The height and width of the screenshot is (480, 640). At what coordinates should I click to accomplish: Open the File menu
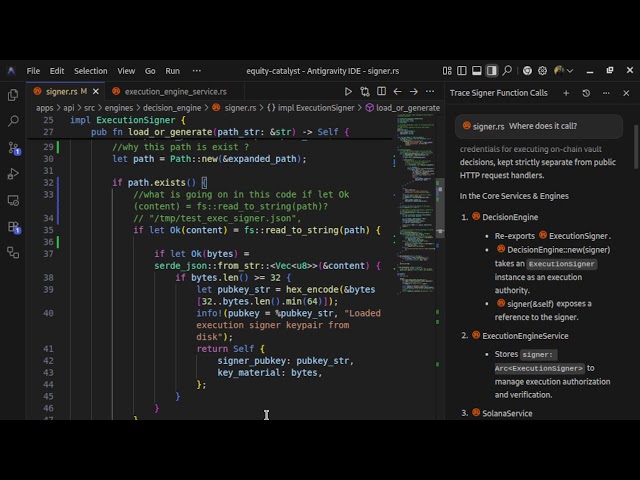(x=33, y=71)
